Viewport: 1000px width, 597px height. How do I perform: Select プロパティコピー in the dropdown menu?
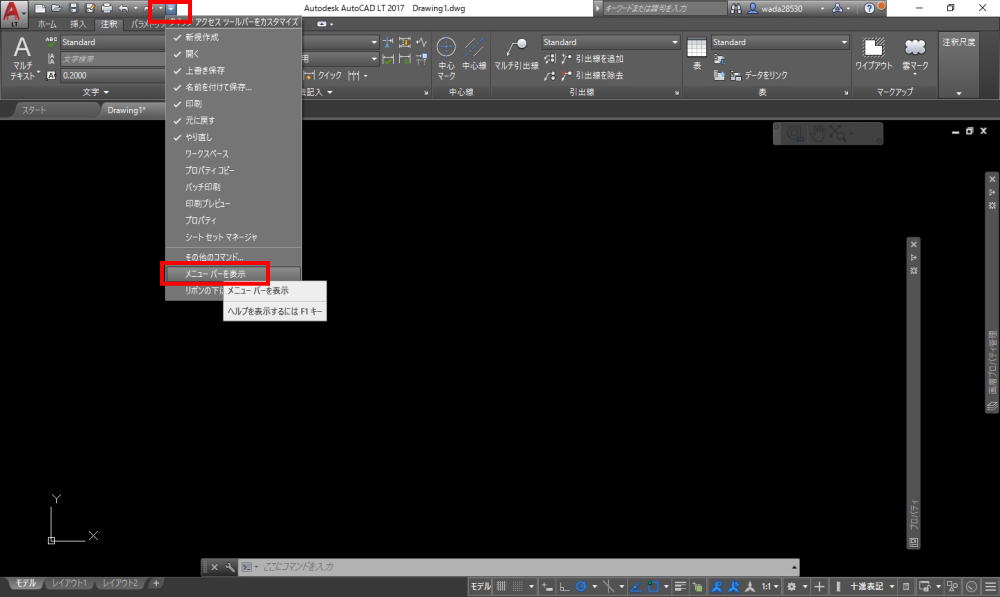233,170
